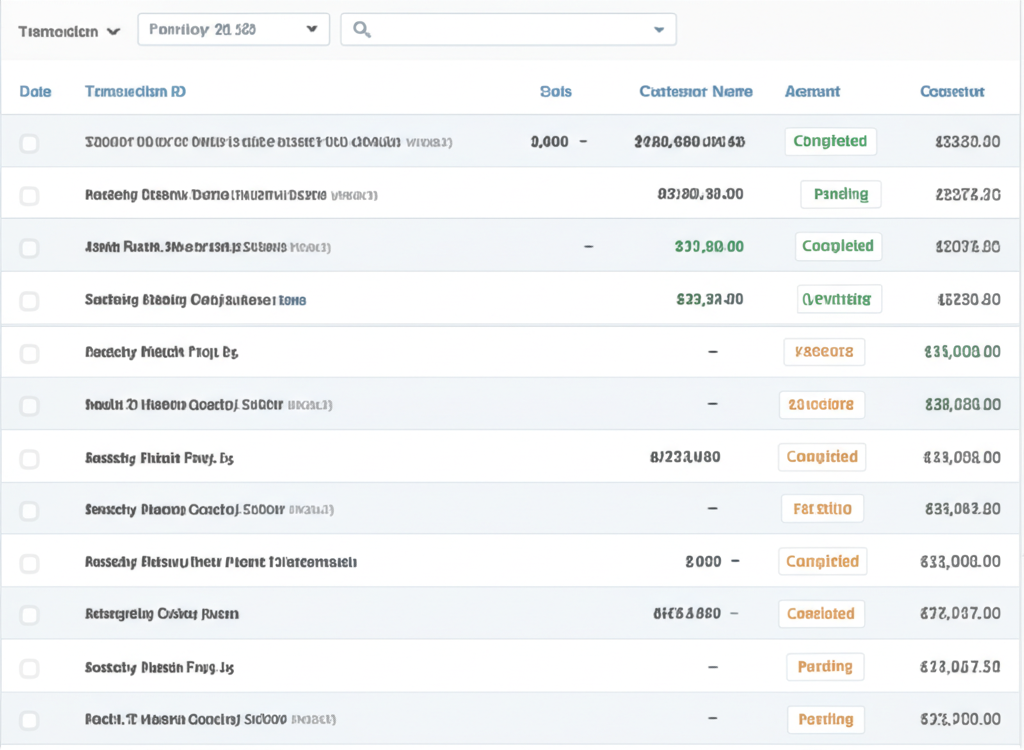1024x750 pixels.
Task: Click the green value 330,80.00
Action: tap(709, 247)
